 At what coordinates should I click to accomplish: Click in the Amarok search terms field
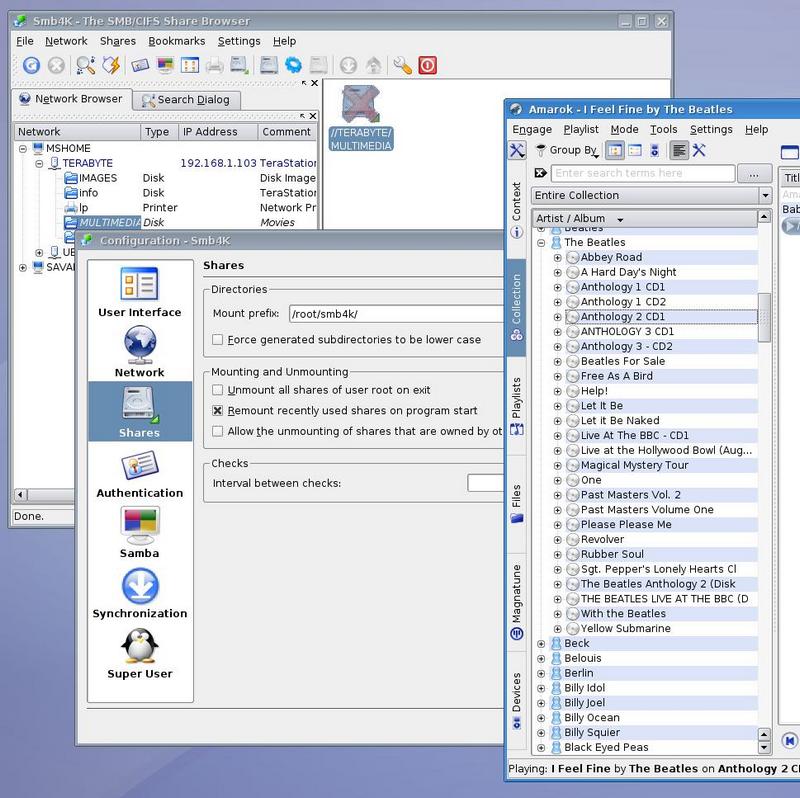[643, 173]
